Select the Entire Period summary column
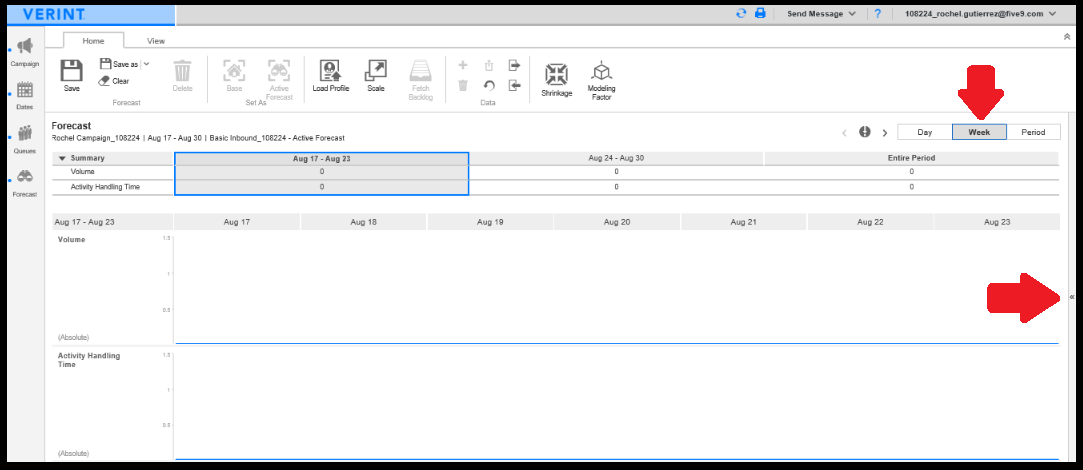1083x470 pixels. (x=911, y=158)
